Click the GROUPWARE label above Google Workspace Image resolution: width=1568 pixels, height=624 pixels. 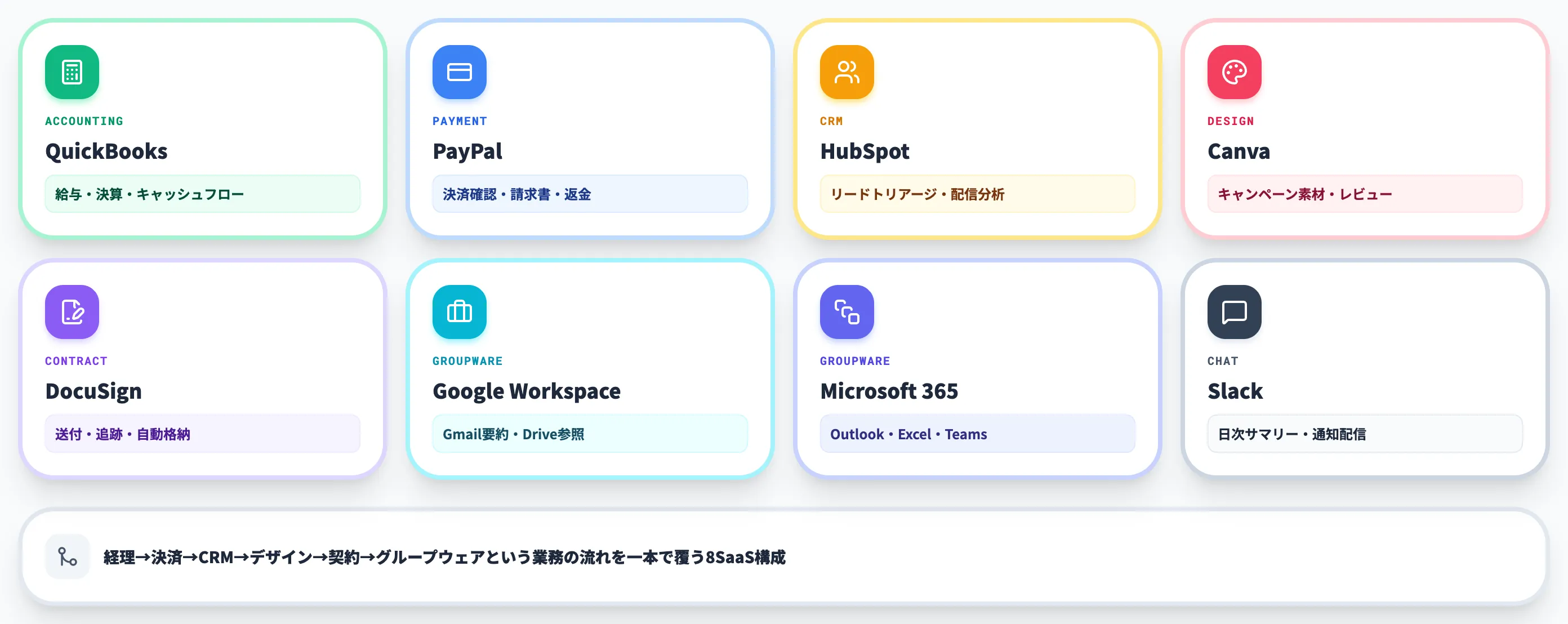(467, 361)
